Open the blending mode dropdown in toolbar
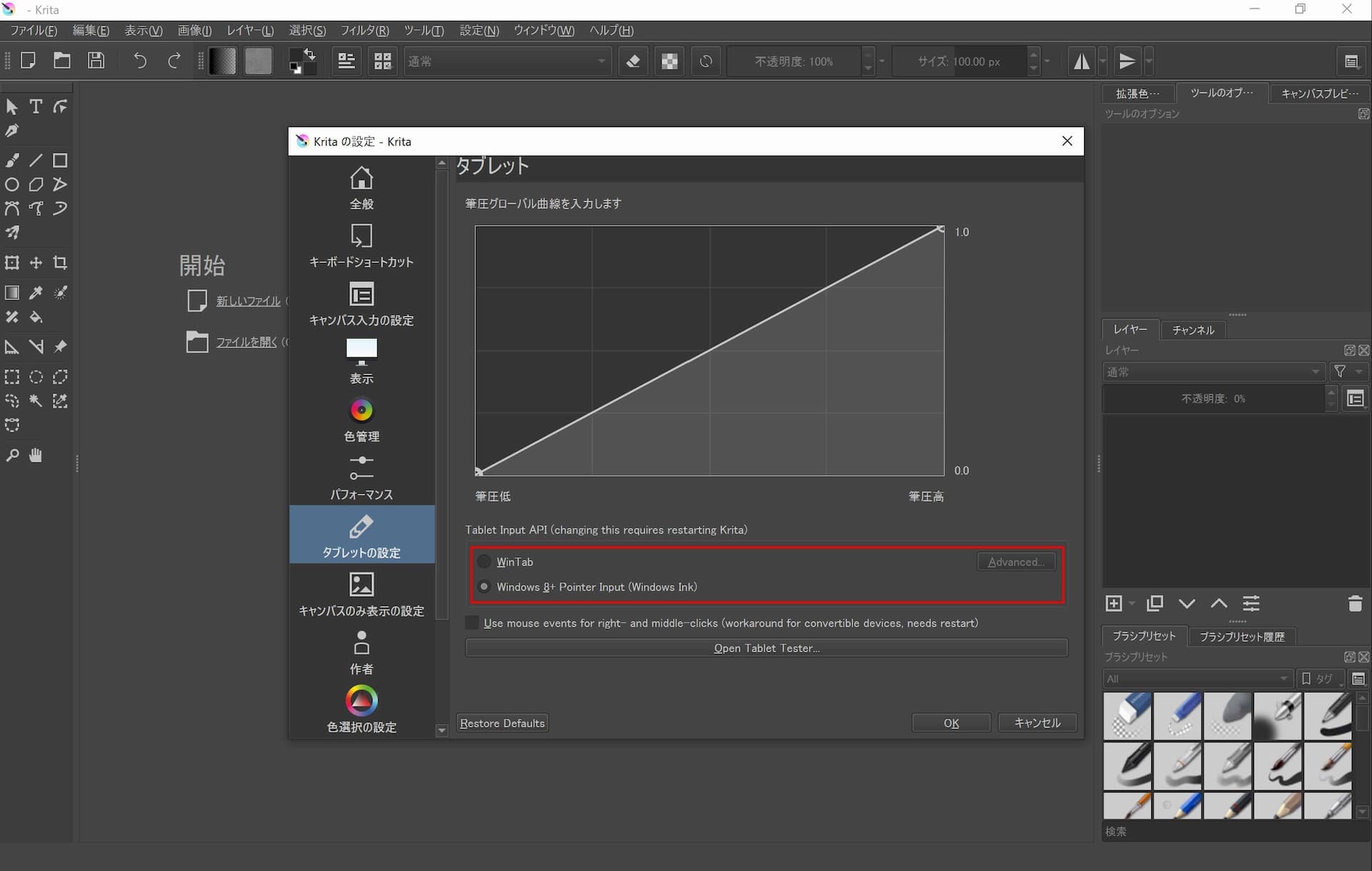The width and height of the screenshot is (1372, 871). click(x=507, y=61)
